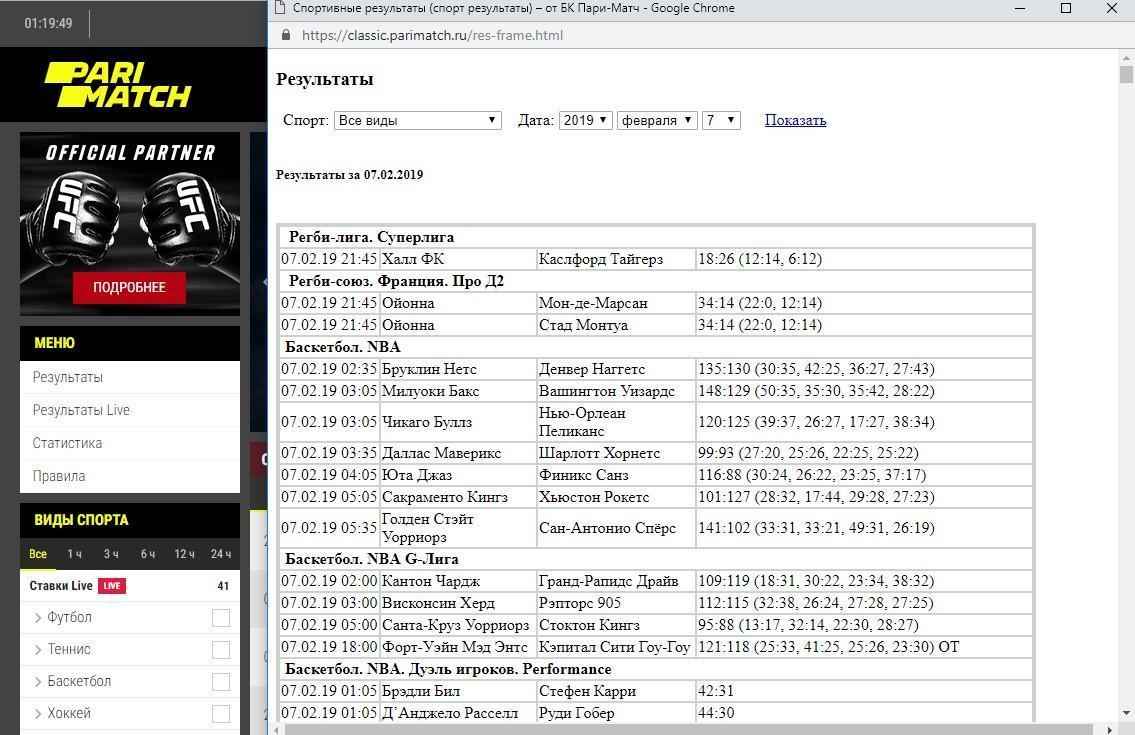
Task: Click the 'Руди Гобер' player cell
Action: click(615, 713)
